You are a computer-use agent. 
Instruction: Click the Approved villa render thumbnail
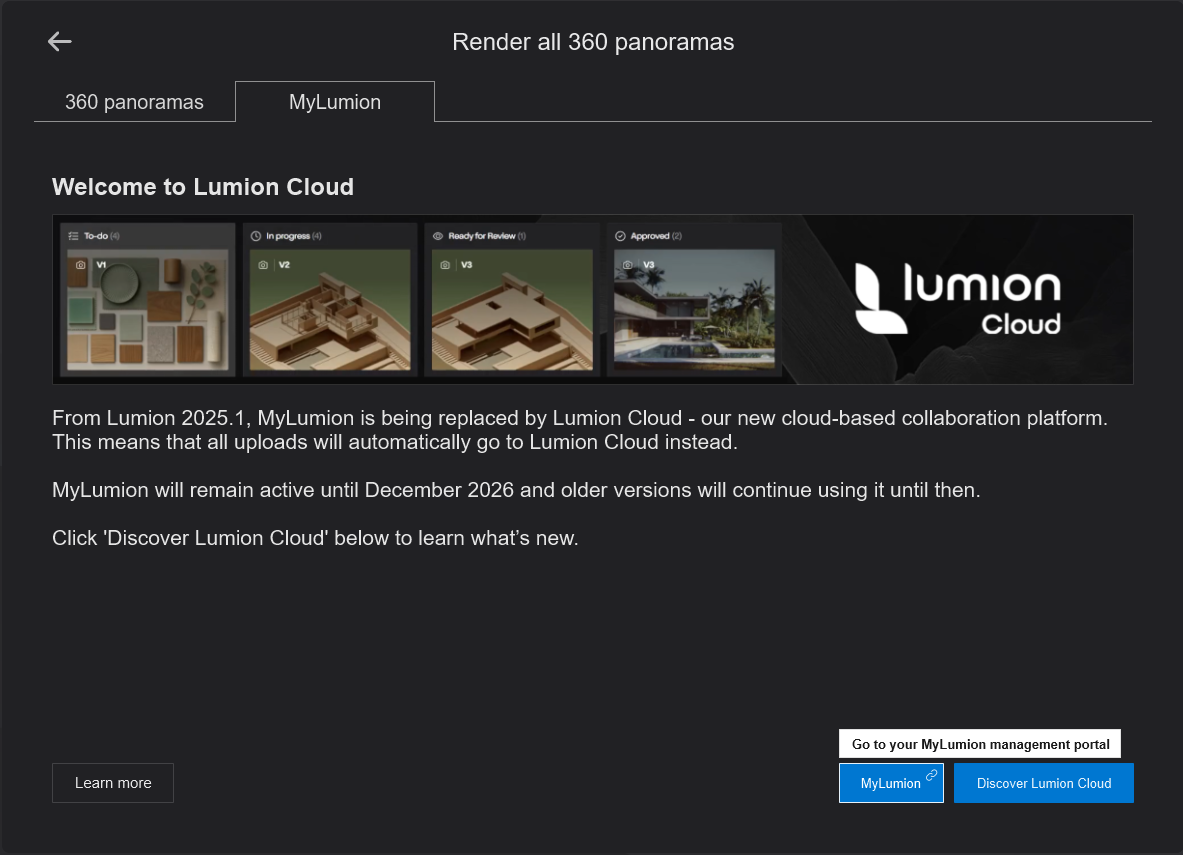694,315
